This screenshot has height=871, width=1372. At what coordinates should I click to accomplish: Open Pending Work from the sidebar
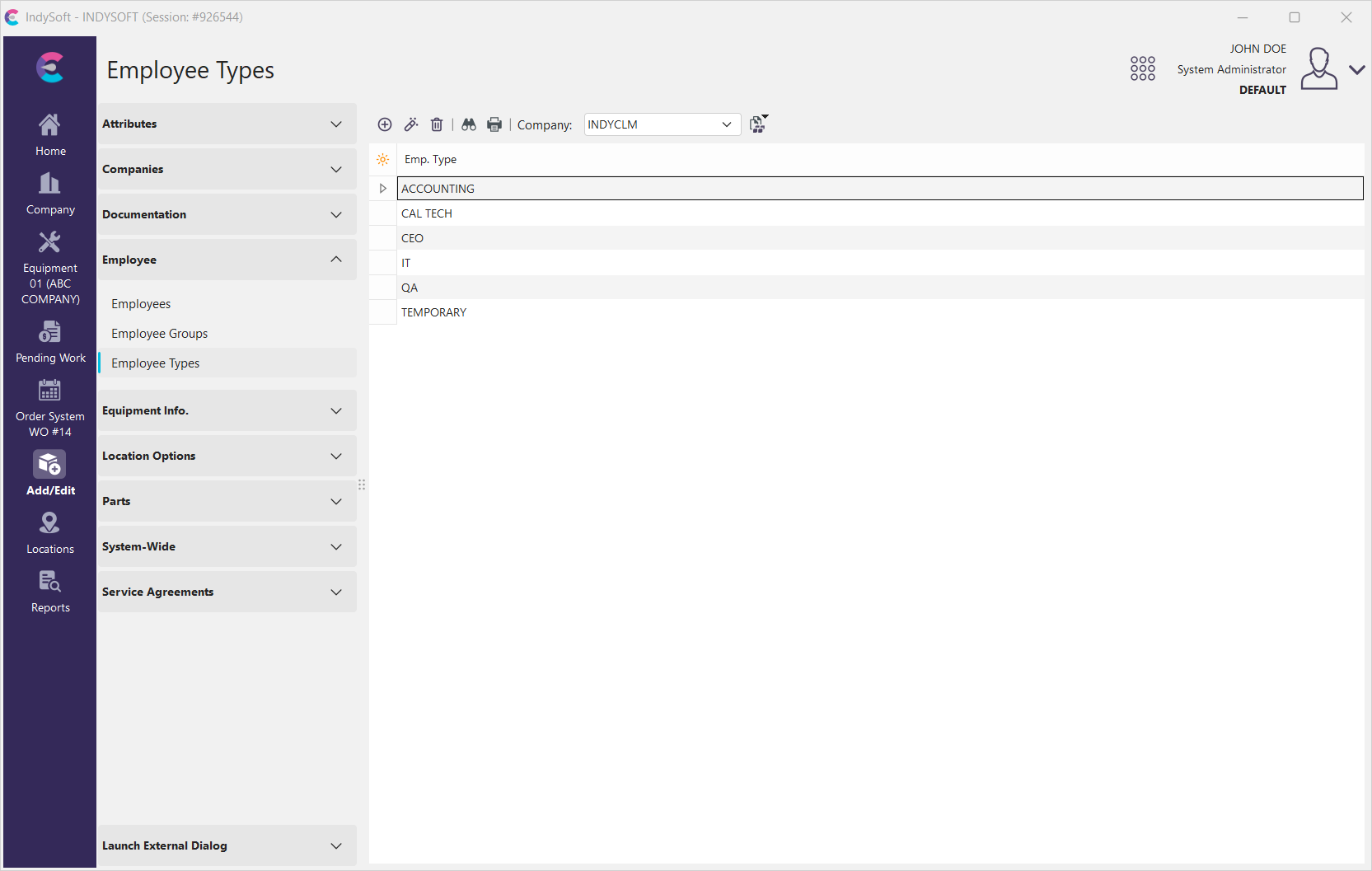50,342
